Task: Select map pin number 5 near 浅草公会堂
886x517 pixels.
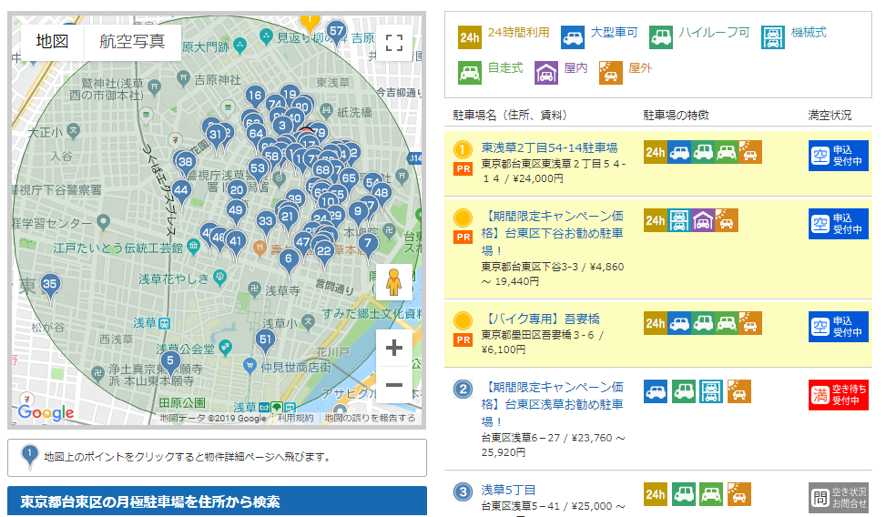Action: (170, 361)
